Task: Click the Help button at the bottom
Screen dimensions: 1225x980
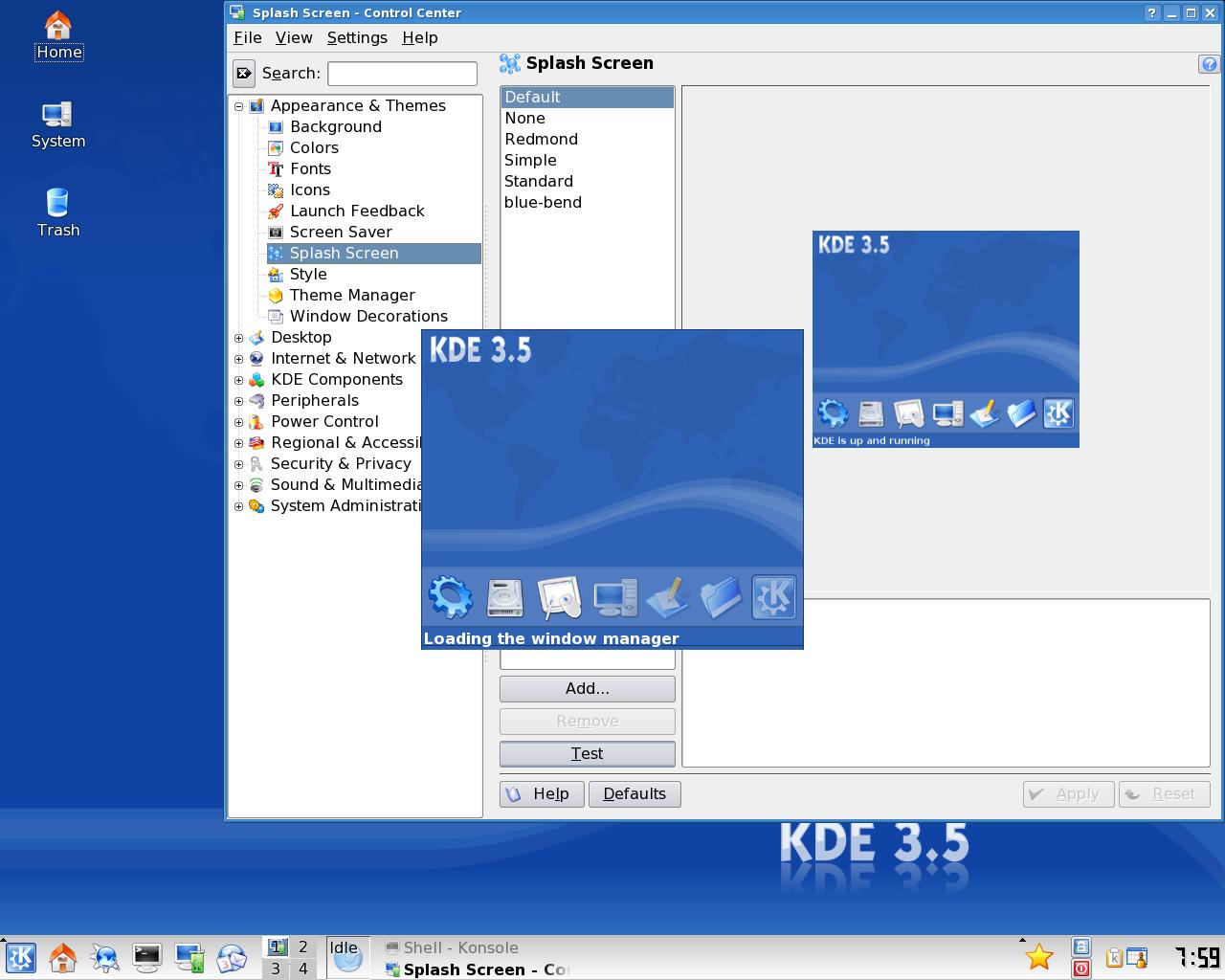Action: tap(542, 794)
